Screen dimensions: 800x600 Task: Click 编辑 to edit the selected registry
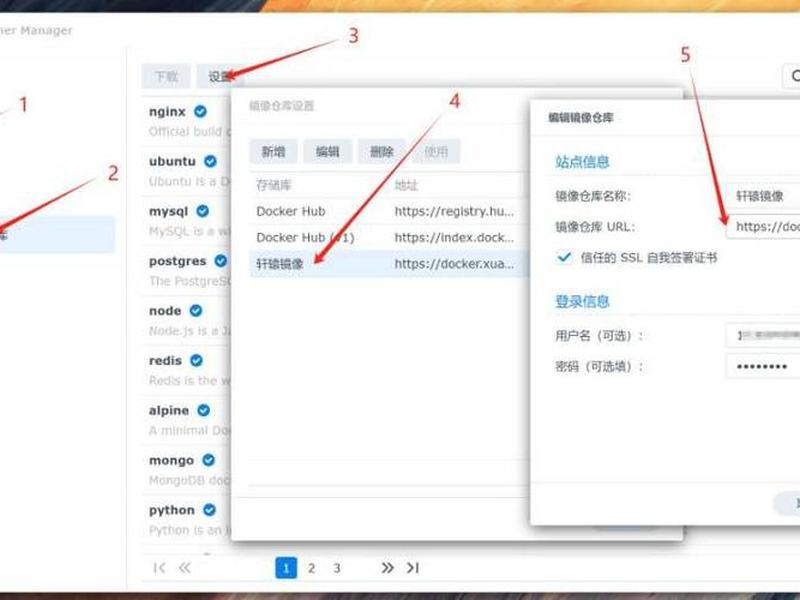328,152
